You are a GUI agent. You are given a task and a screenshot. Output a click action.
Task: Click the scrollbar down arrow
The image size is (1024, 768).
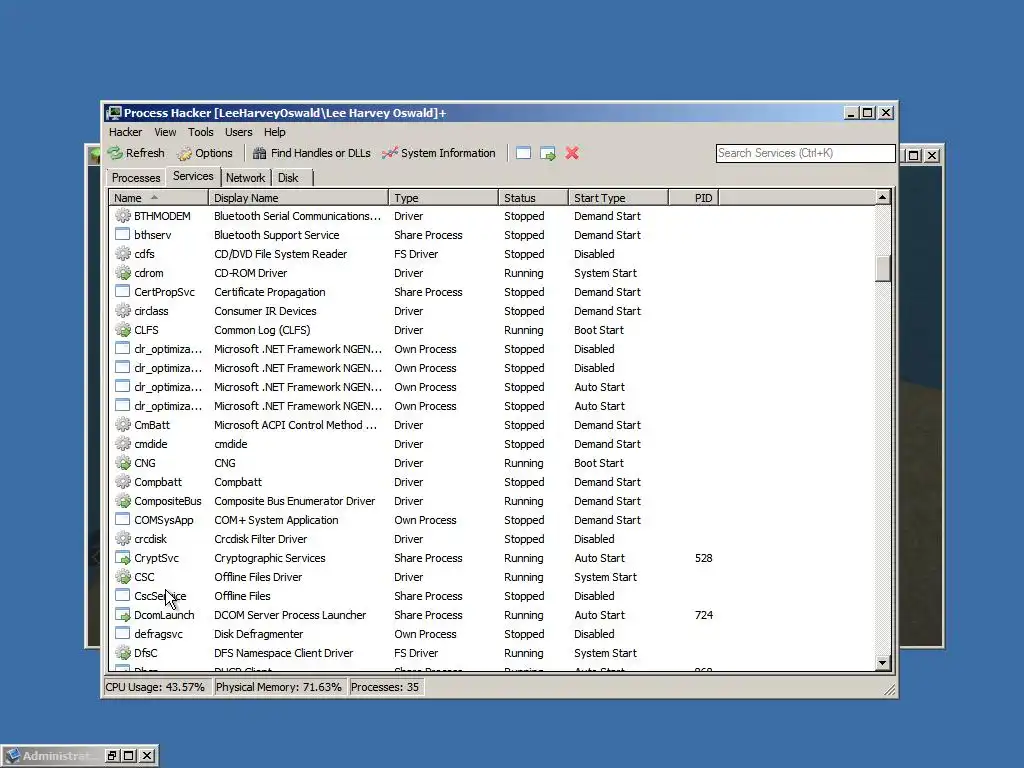[882, 663]
